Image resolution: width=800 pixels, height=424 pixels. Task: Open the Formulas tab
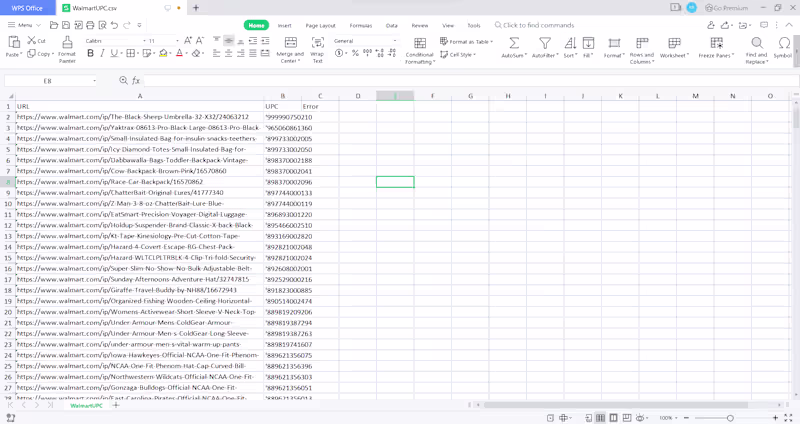(361, 26)
